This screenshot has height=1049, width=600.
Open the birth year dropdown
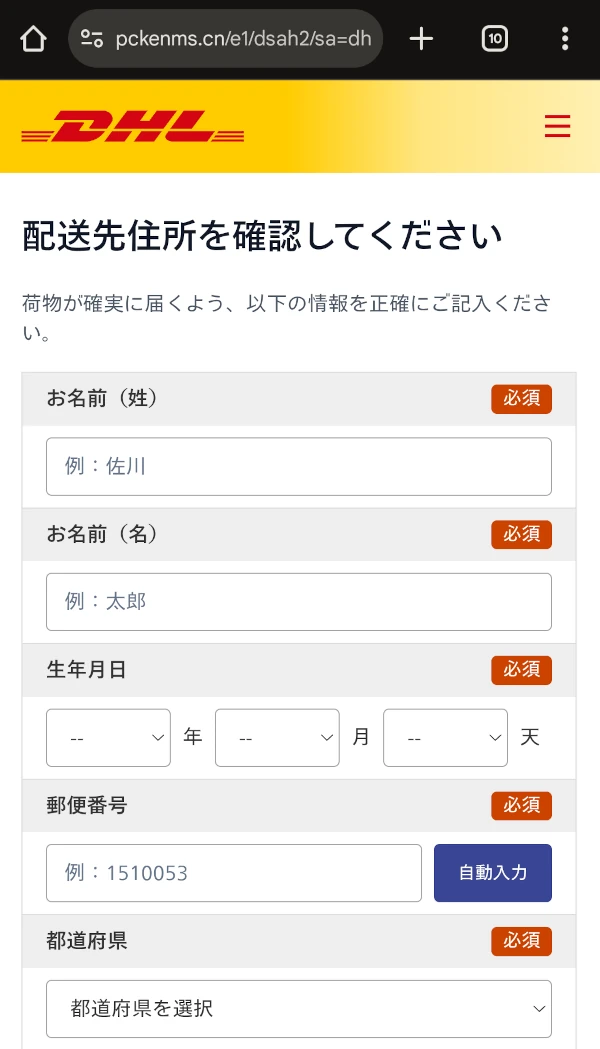(108, 737)
